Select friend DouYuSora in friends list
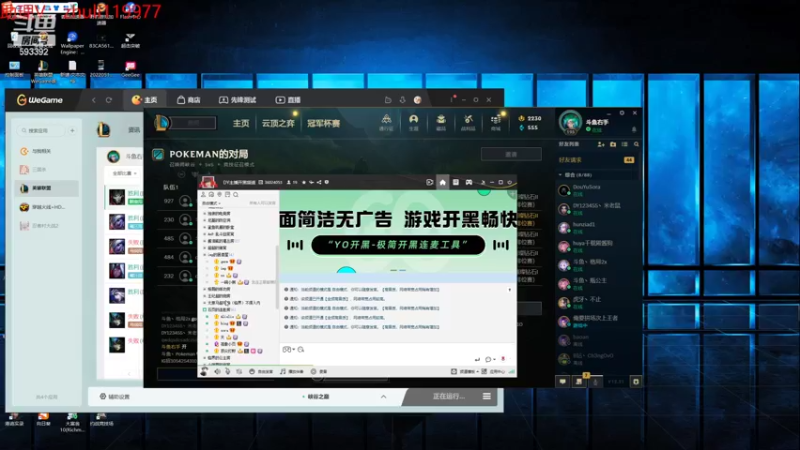 click(x=597, y=190)
